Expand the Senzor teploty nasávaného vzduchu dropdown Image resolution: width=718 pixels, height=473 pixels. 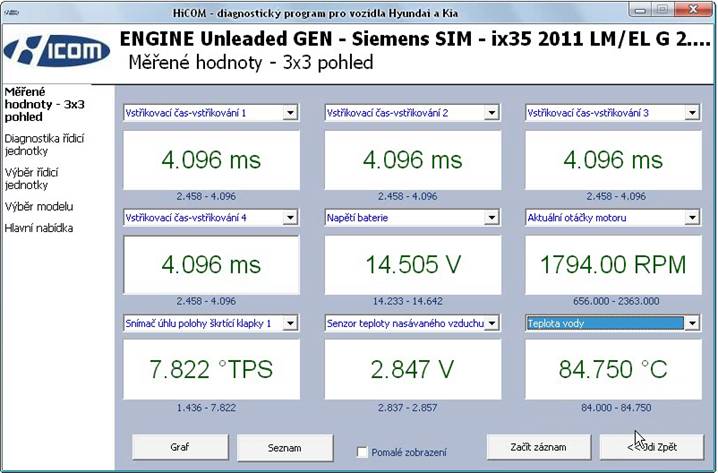pos(491,323)
